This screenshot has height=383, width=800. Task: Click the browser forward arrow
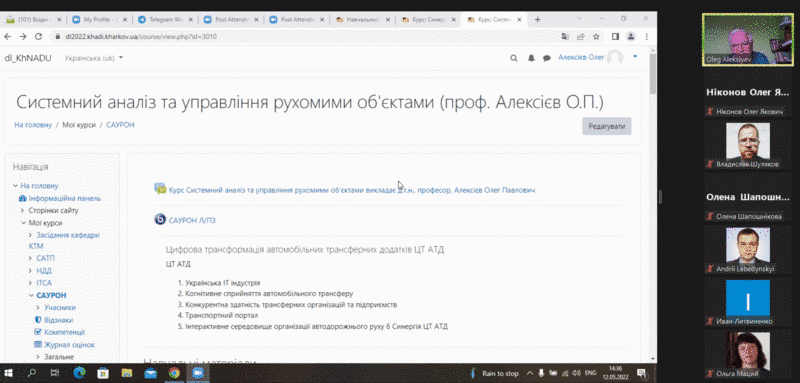[22, 36]
